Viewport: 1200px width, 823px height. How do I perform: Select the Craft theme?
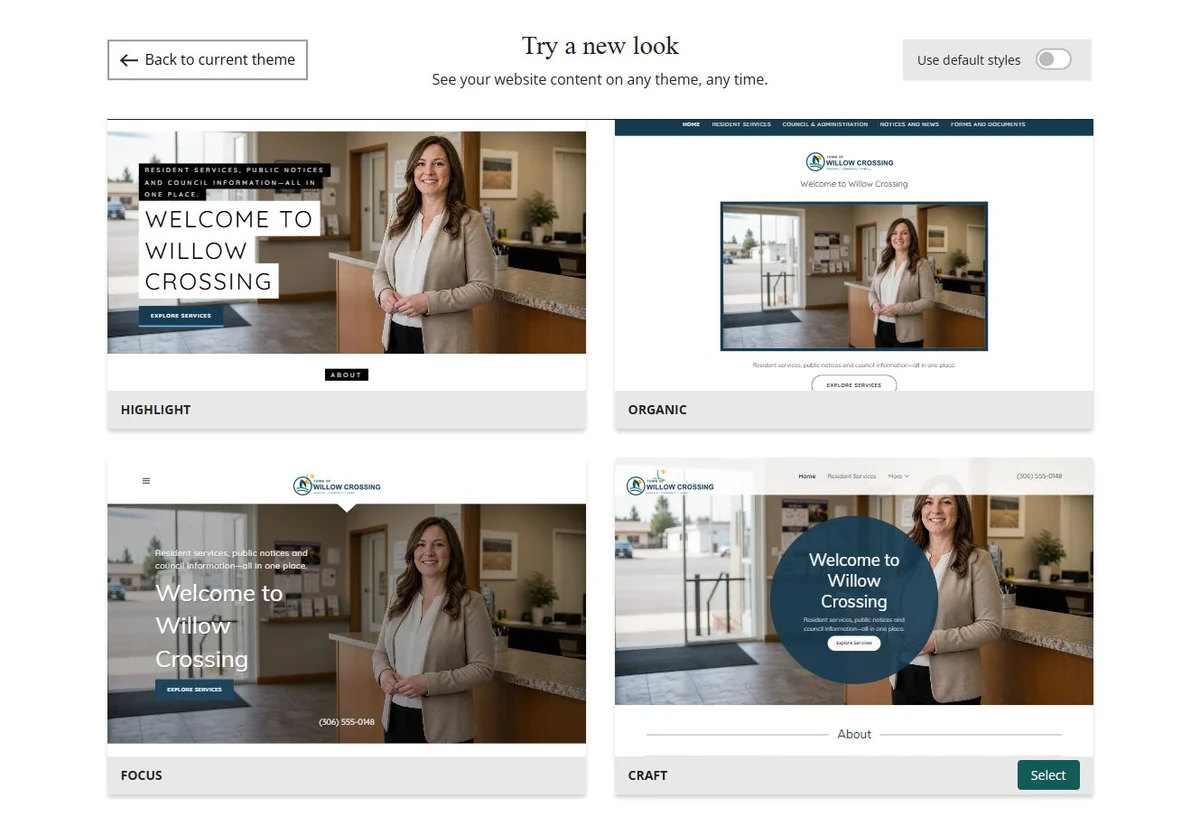[1048, 775]
